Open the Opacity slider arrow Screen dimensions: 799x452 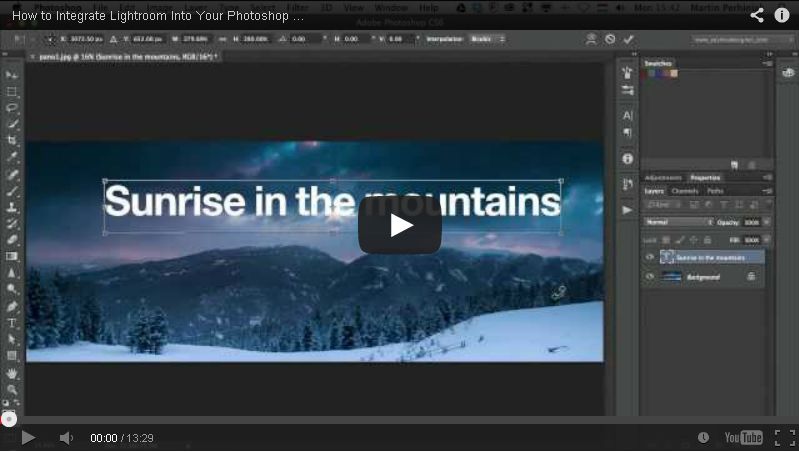point(767,222)
